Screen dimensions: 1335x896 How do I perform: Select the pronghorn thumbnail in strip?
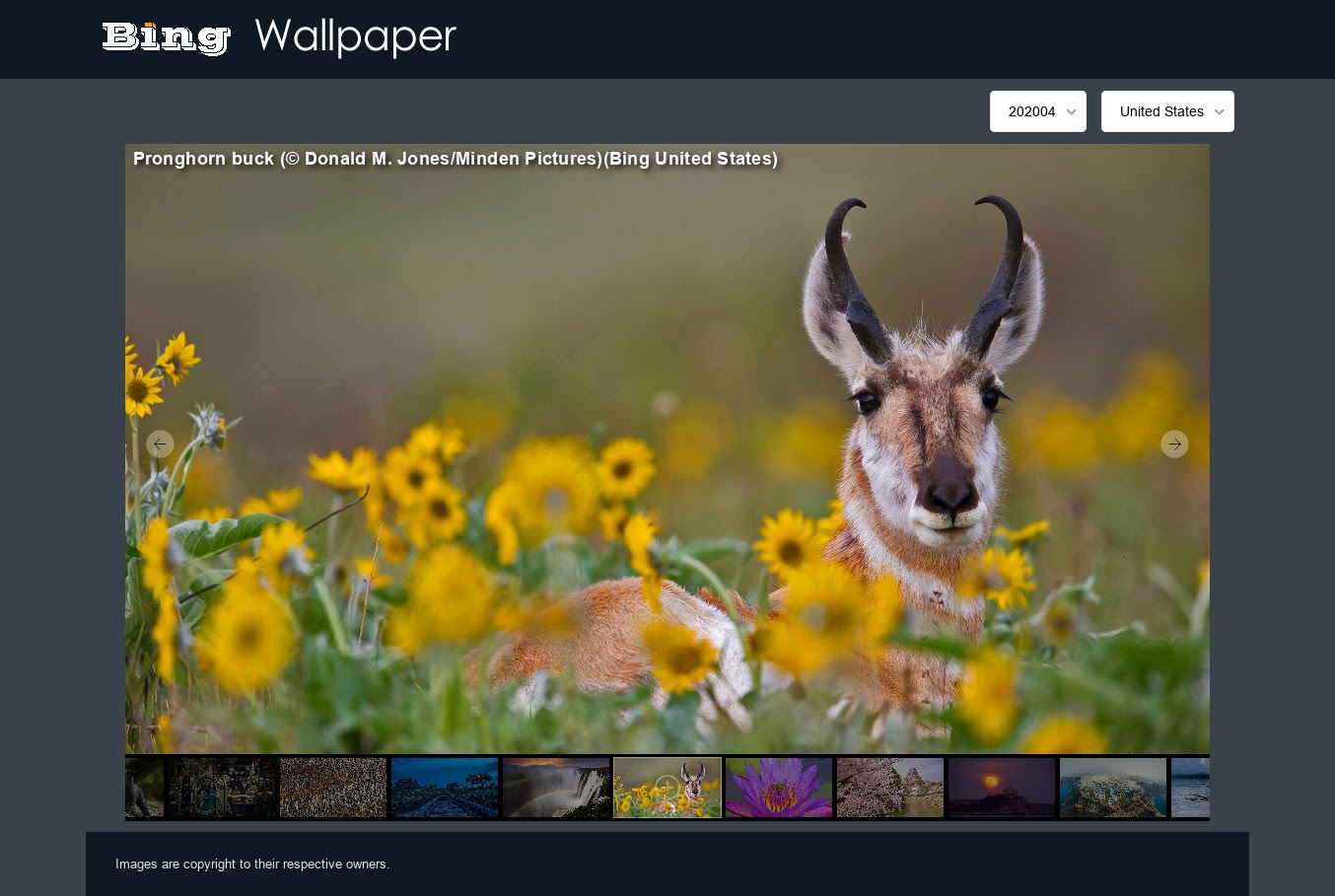[667, 788]
